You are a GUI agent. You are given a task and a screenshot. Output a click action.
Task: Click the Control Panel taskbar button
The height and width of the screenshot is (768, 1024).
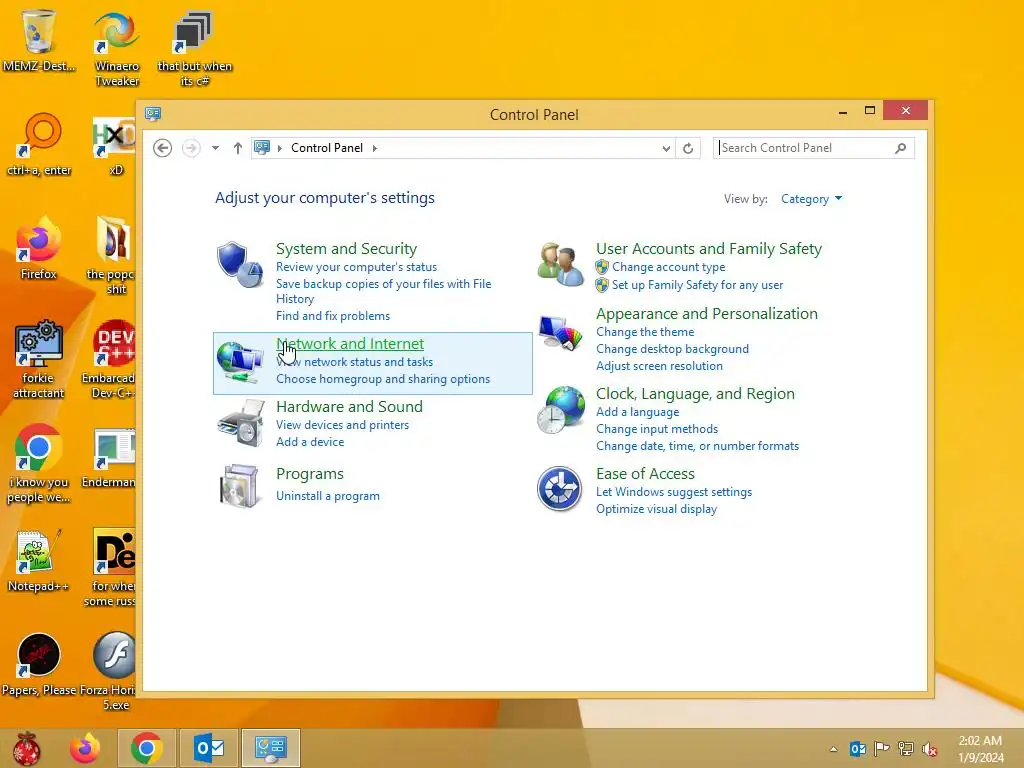pos(271,748)
